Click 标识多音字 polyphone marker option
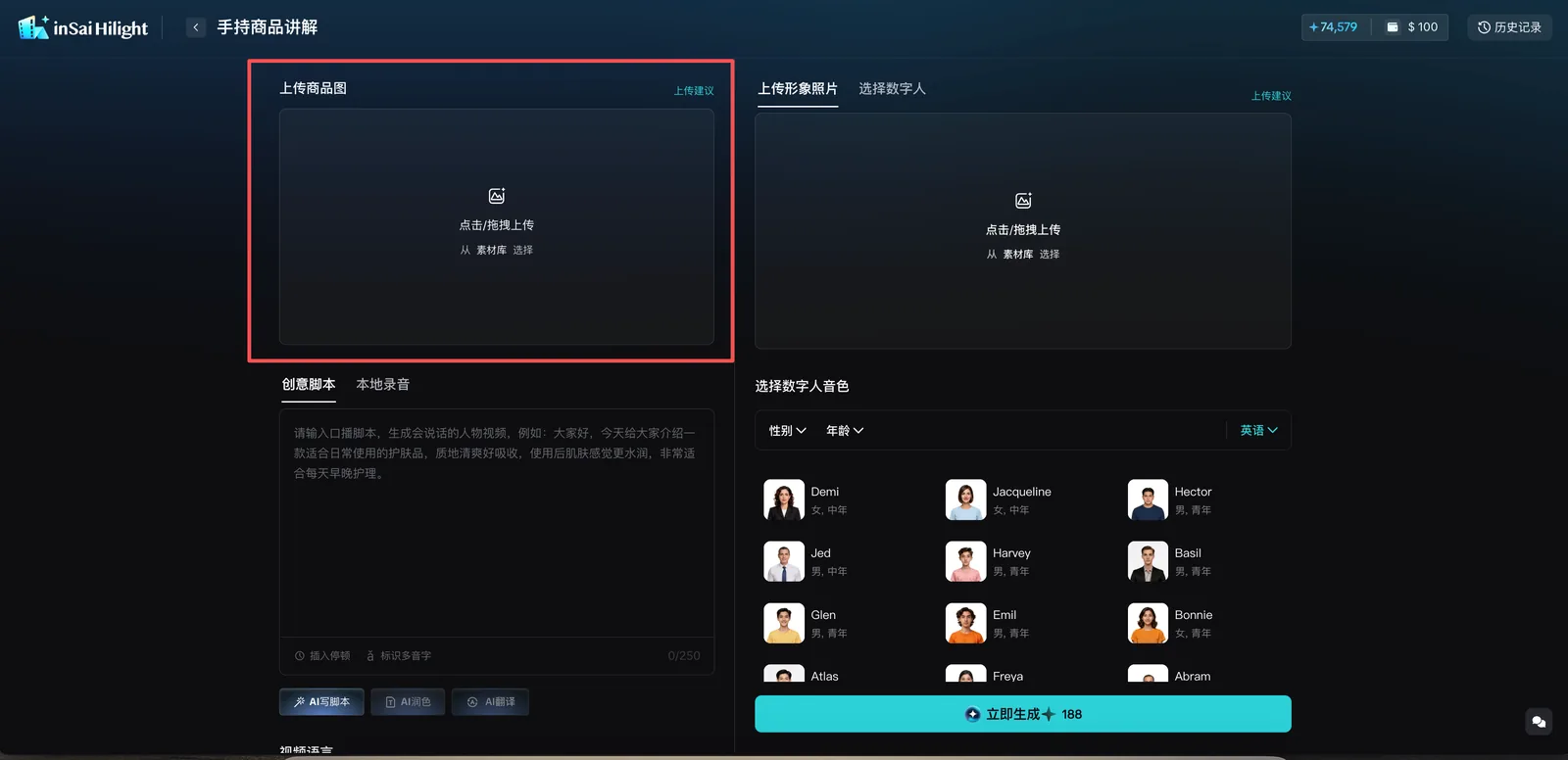The height and width of the screenshot is (760, 1568). coord(399,656)
